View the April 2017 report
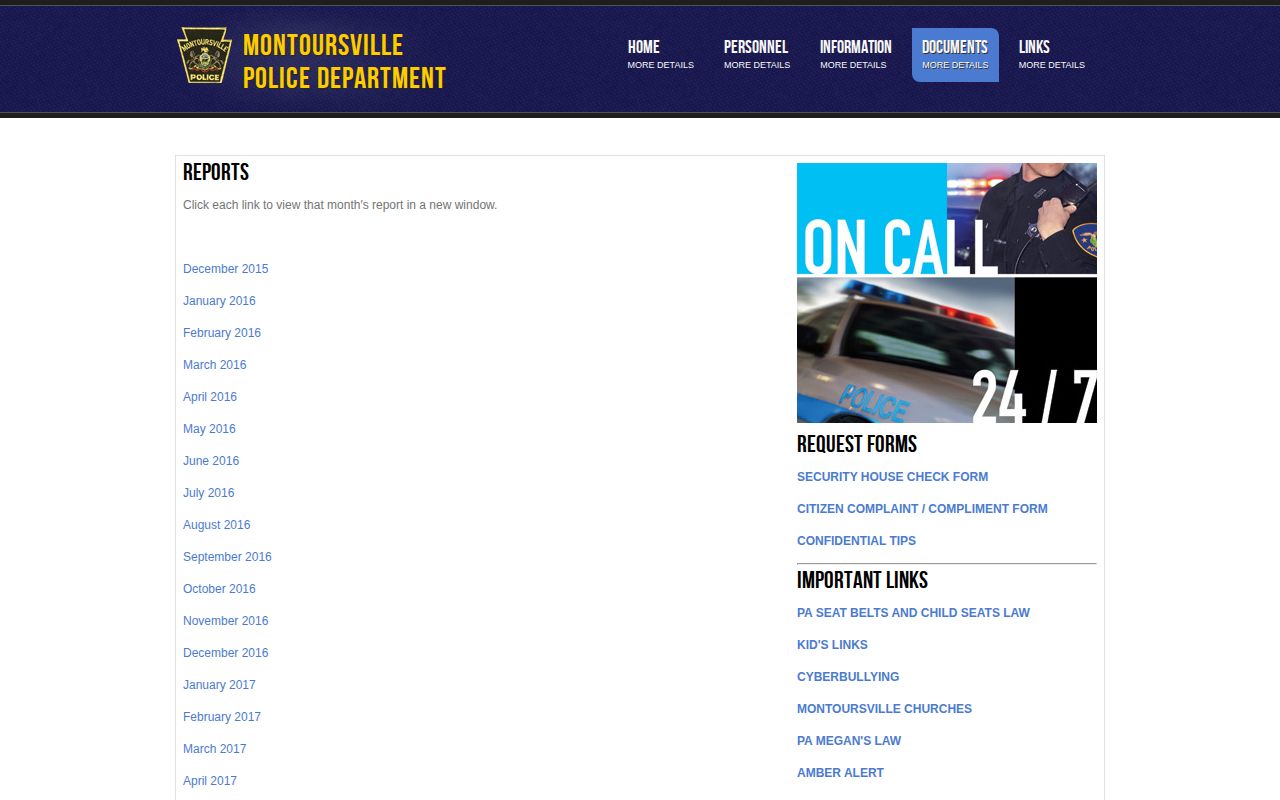The height and width of the screenshot is (800, 1280). pos(210,781)
